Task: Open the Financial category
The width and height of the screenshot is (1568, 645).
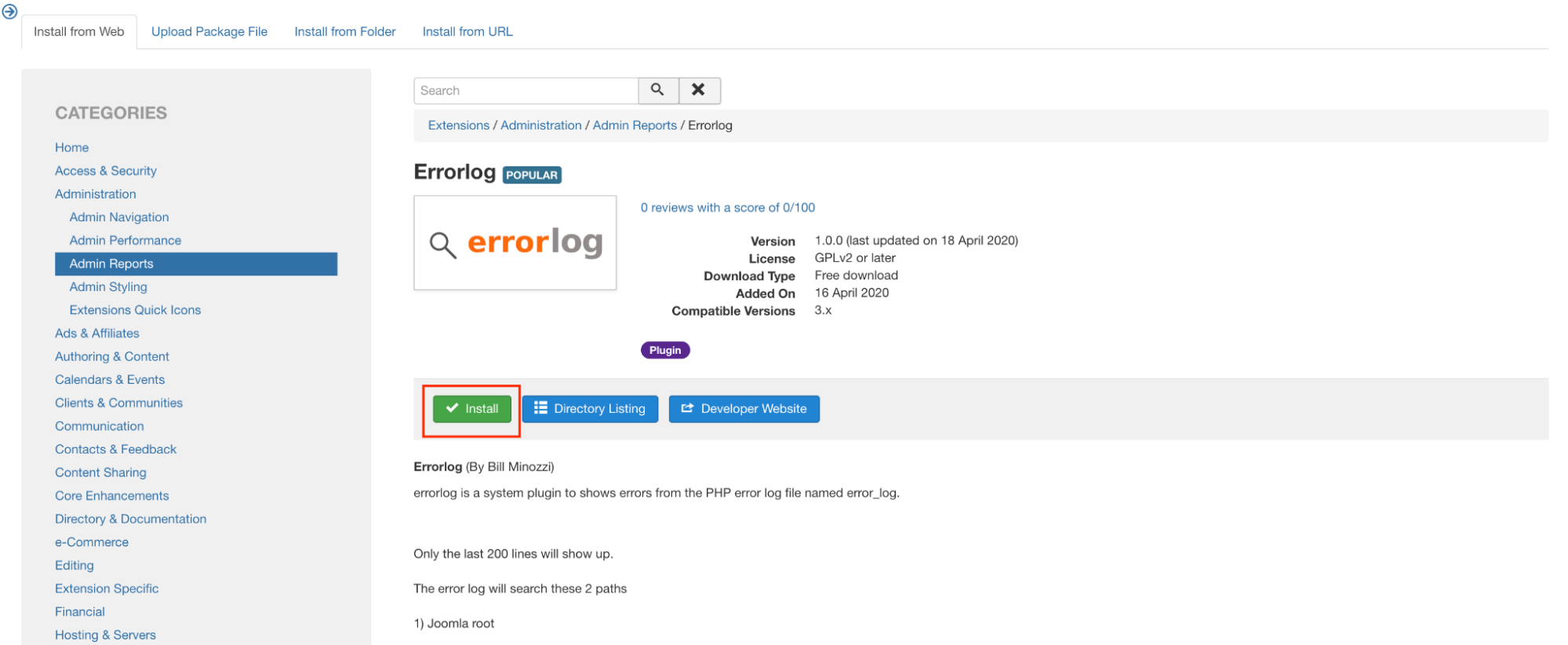Action: click(80, 612)
